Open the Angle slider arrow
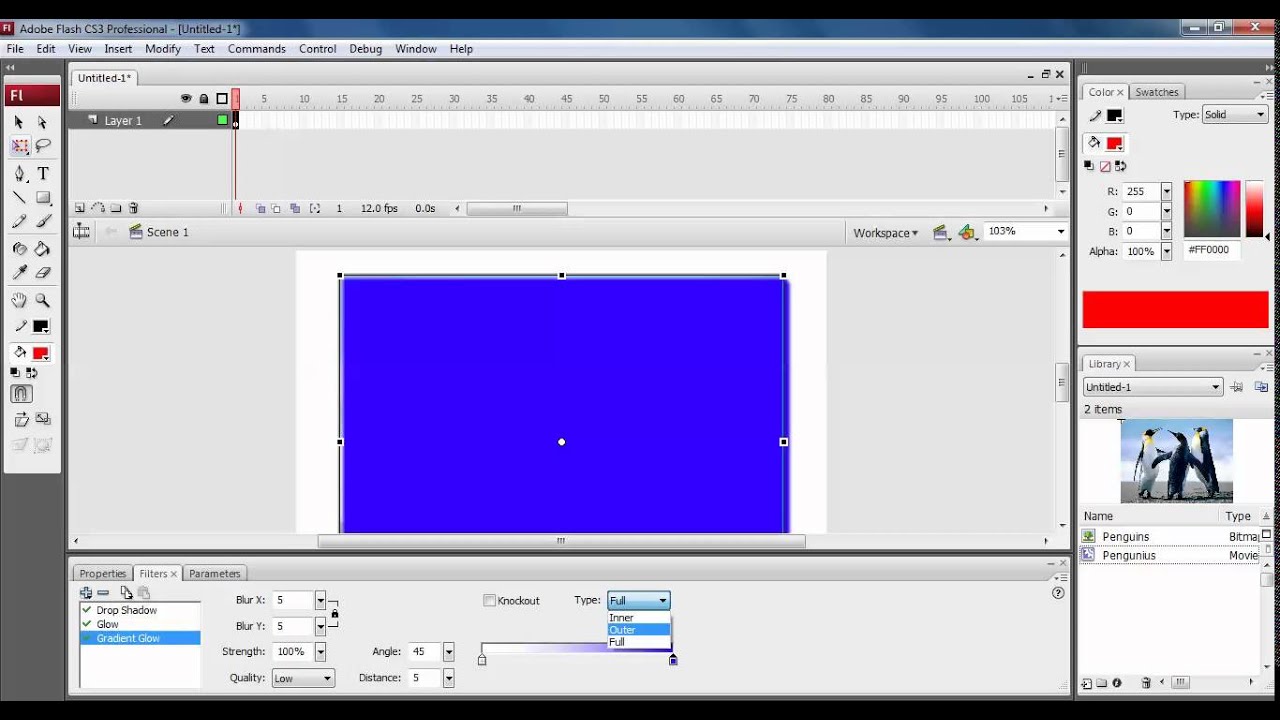Screen dimensions: 1280x720 (448, 652)
